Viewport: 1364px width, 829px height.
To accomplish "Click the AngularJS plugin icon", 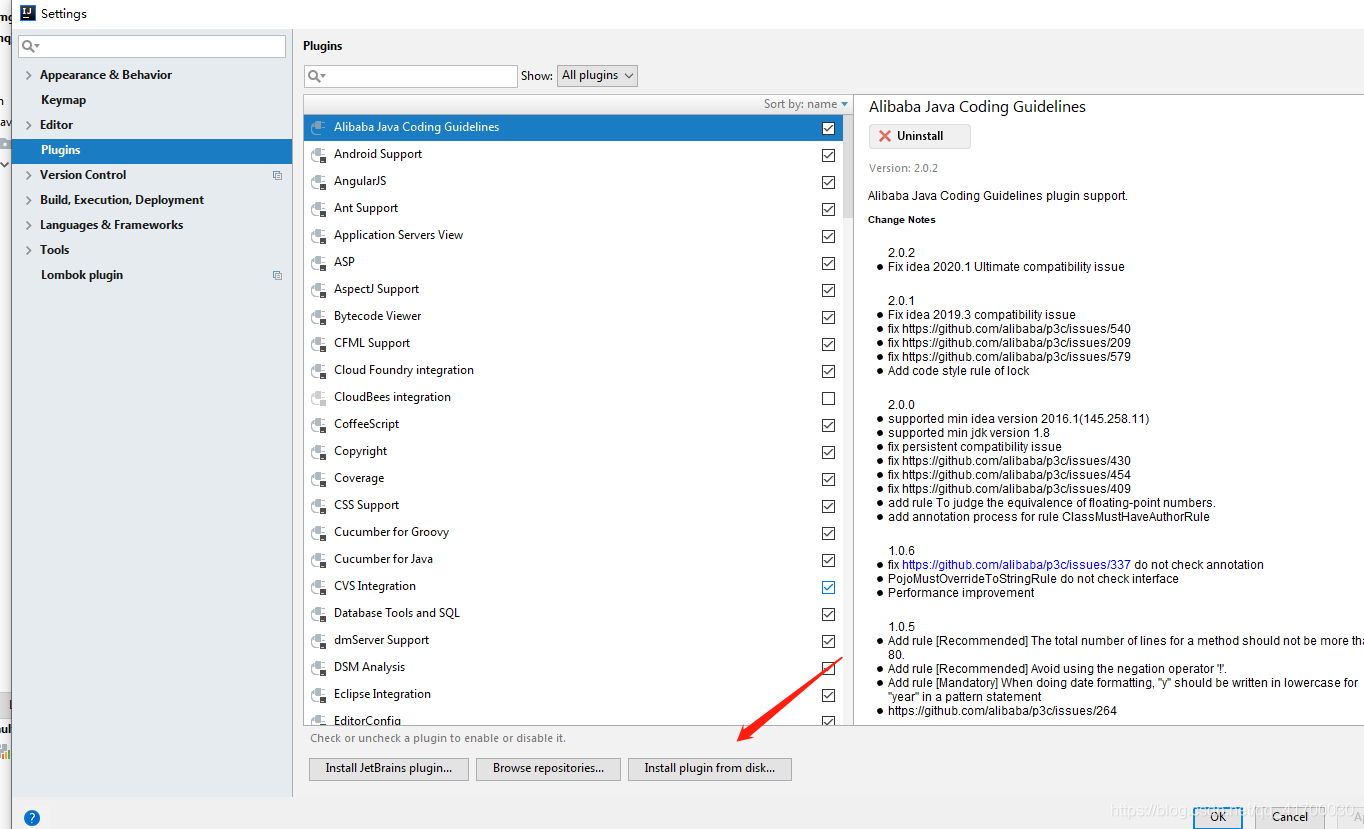I will [319, 182].
